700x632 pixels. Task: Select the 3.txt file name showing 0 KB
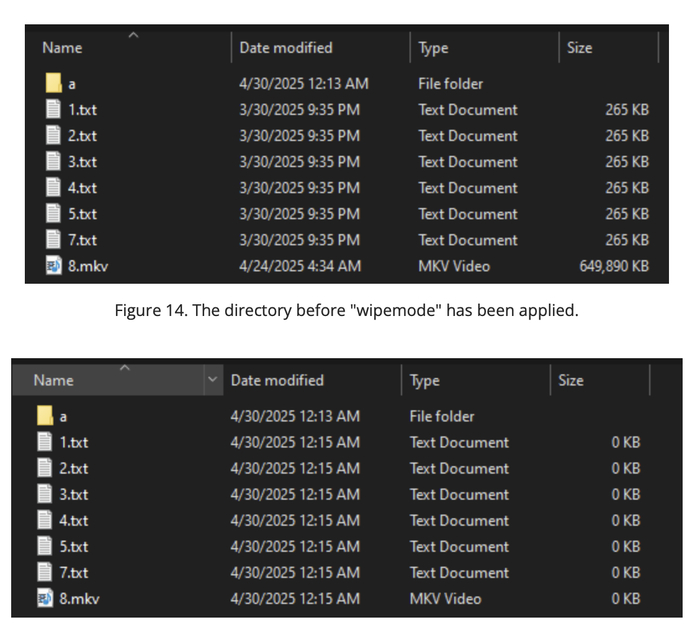coord(74,494)
